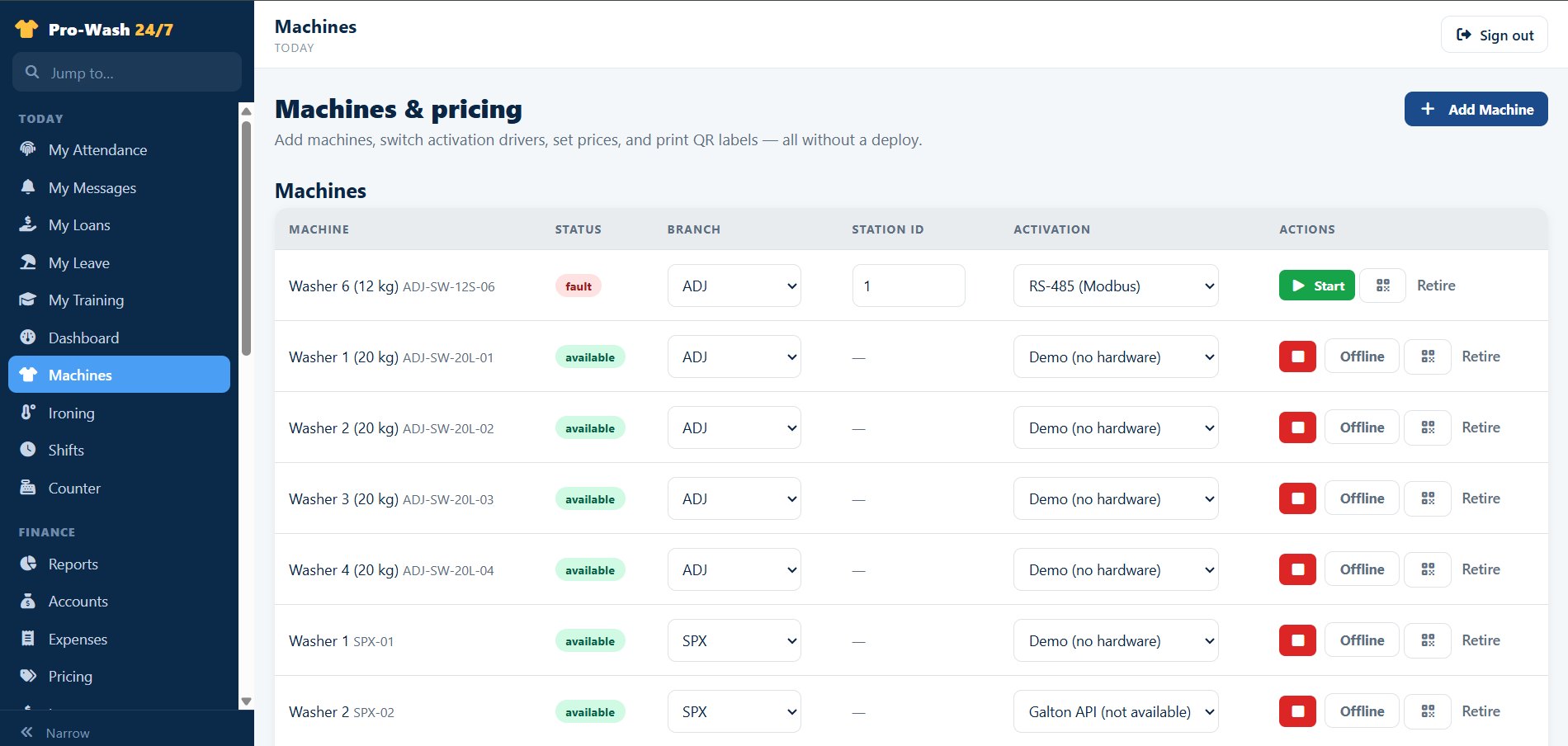Screen dimensions: 1568x746
Task: Click the Sign out button
Action: click(x=1494, y=35)
